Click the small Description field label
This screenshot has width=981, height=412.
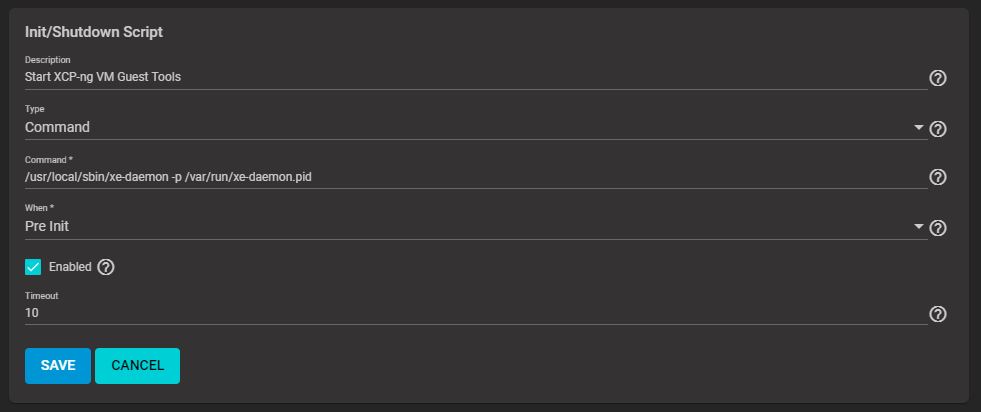(48, 60)
